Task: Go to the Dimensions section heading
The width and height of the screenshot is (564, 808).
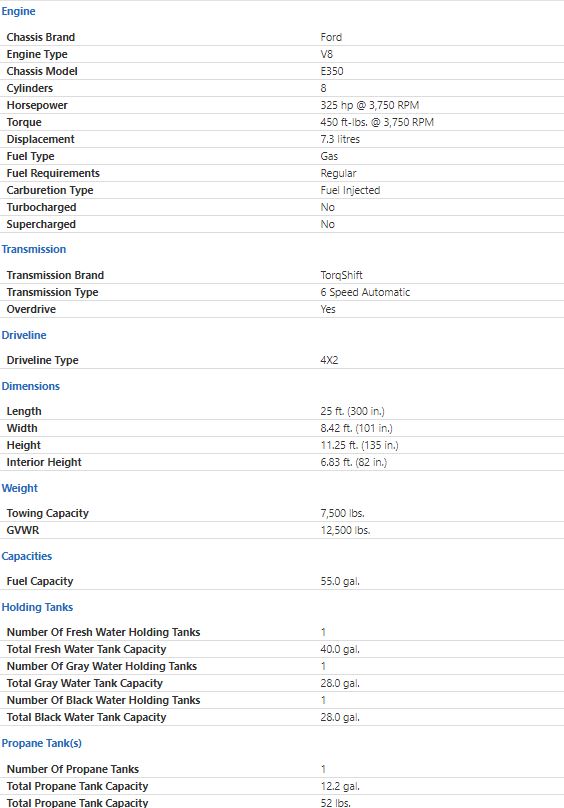Action: pyautogui.click(x=30, y=386)
